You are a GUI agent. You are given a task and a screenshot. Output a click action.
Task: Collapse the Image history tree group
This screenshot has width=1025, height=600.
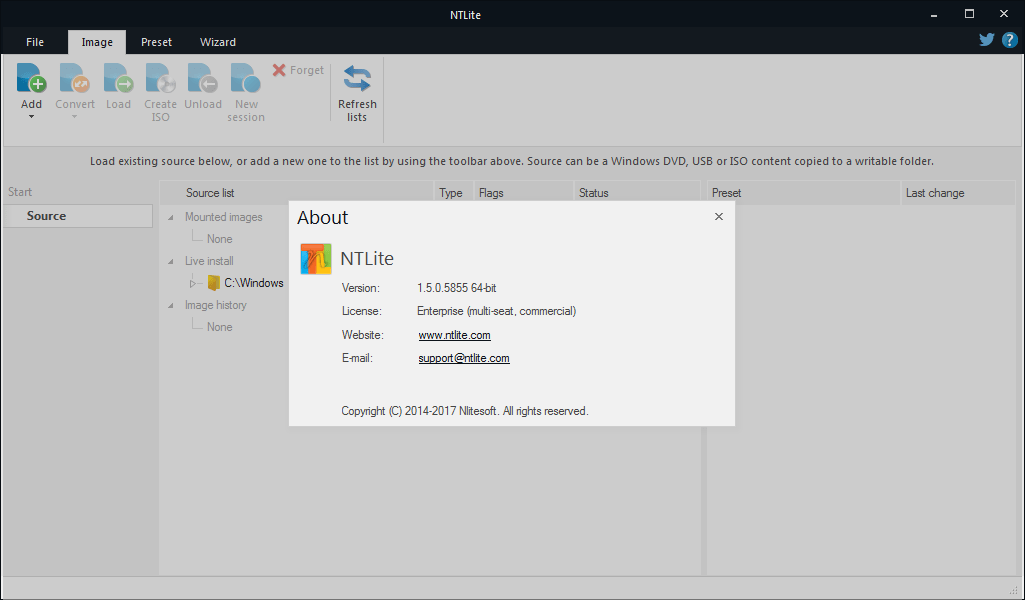(x=170, y=305)
